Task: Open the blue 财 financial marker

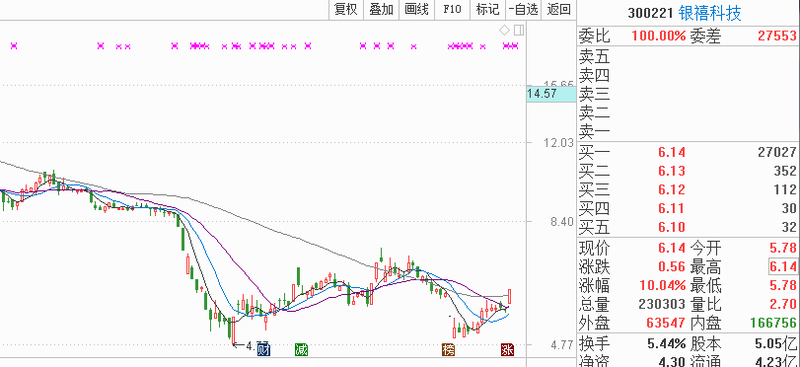Action: (x=264, y=350)
